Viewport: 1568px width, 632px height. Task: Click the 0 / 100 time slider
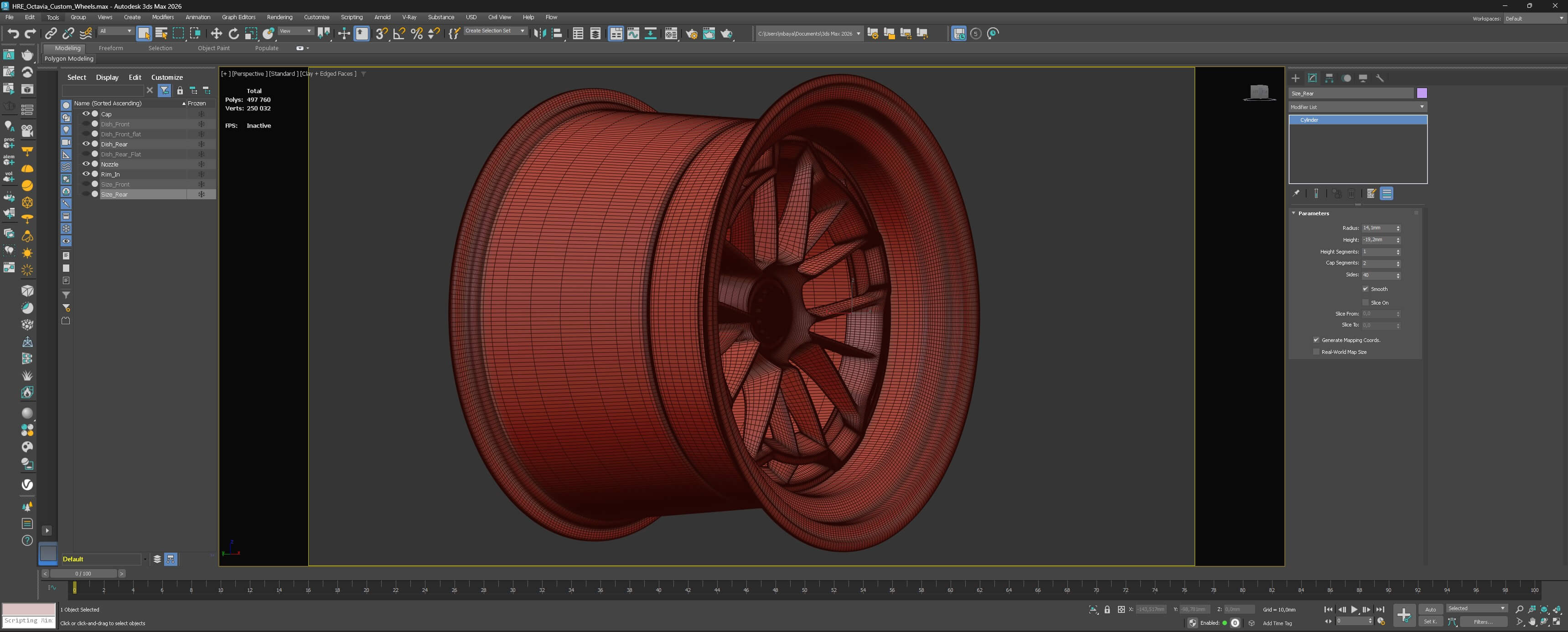point(83,574)
